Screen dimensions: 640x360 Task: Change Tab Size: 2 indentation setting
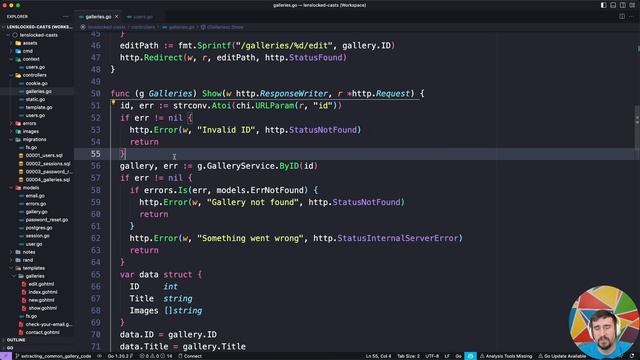coord(408,356)
